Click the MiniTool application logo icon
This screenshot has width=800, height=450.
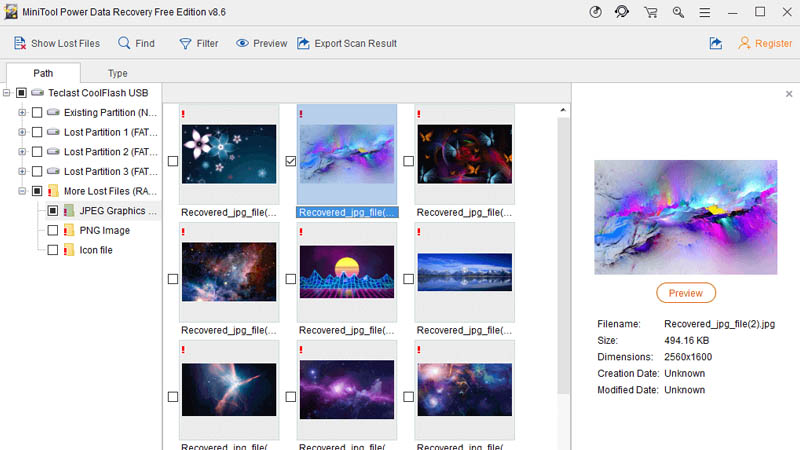coord(11,12)
